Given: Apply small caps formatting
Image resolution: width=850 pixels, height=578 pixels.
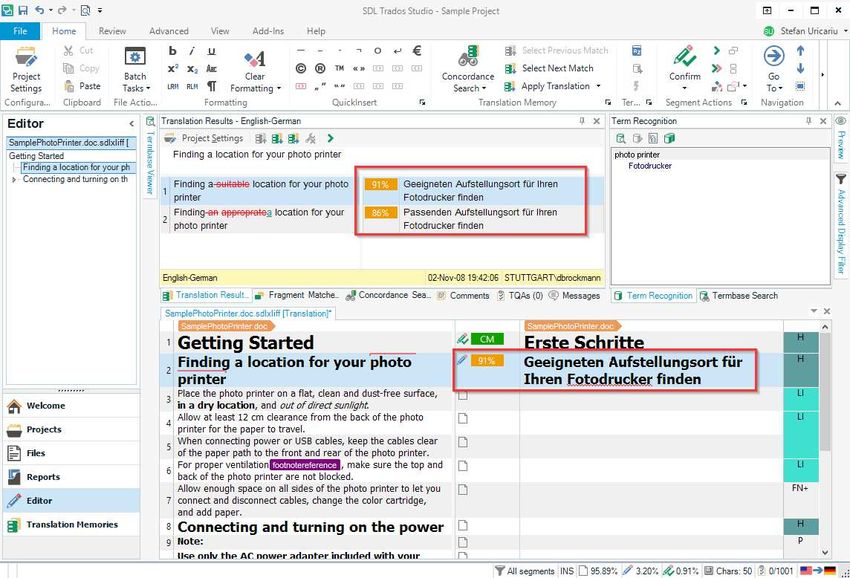Looking at the screenshot, I should pyautogui.click(x=211, y=68).
